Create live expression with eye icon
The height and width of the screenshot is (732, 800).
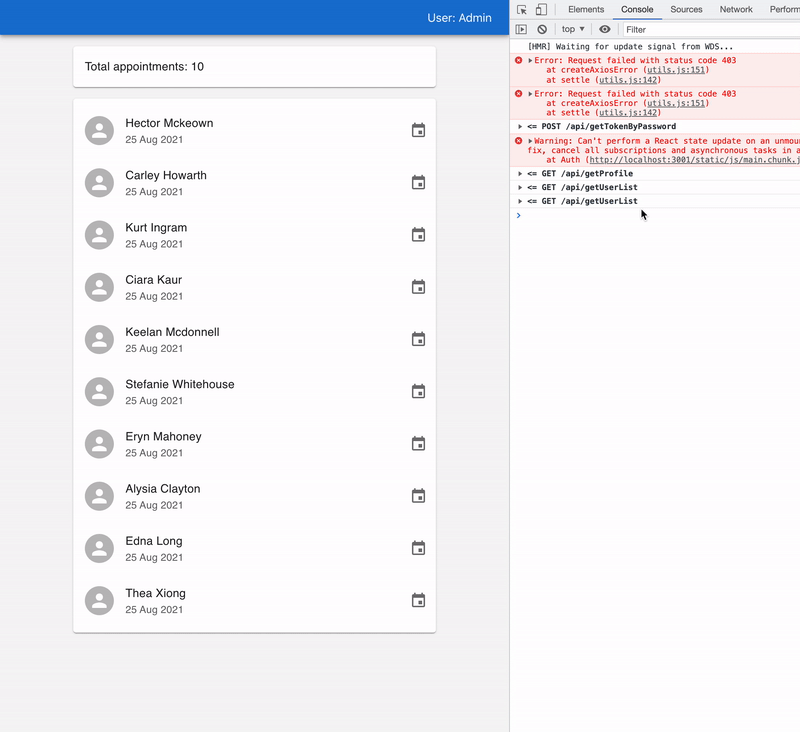(605, 30)
